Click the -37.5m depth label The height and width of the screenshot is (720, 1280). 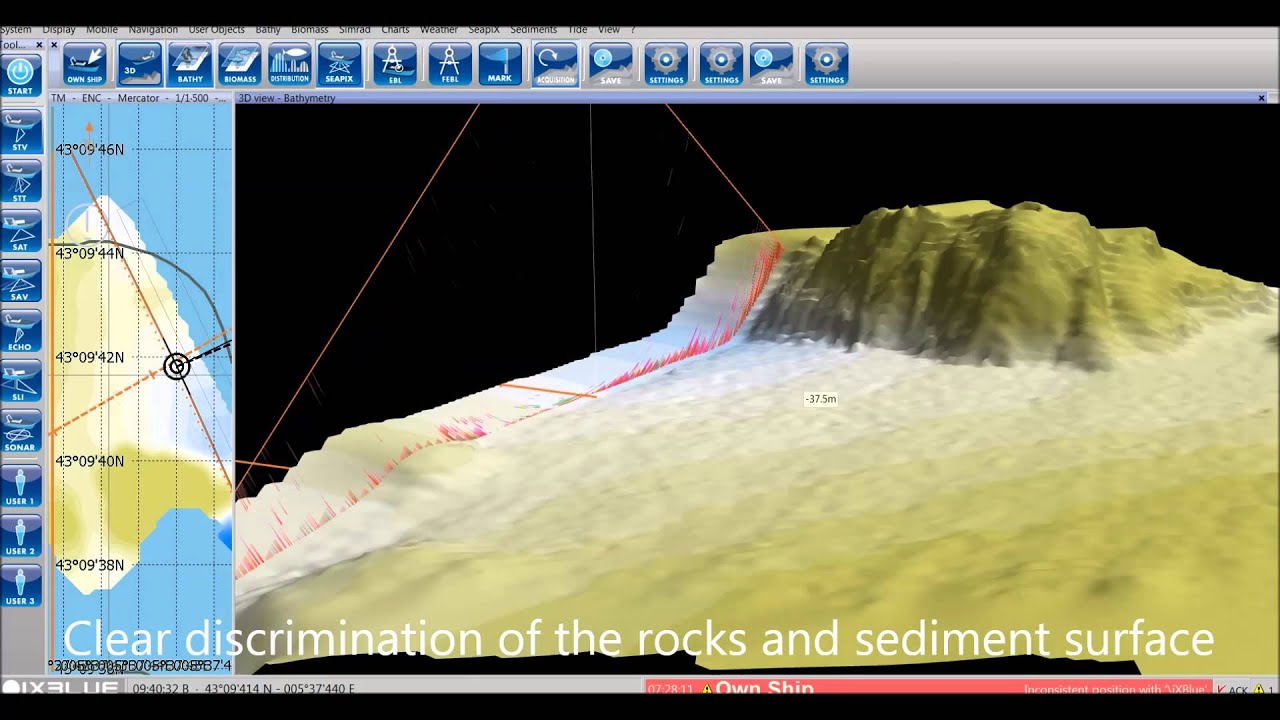point(821,399)
